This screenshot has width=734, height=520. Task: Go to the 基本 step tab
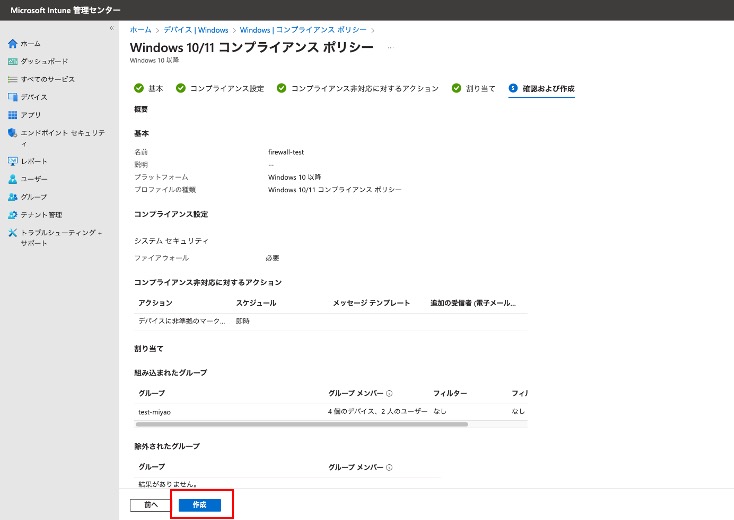coord(148,88)
